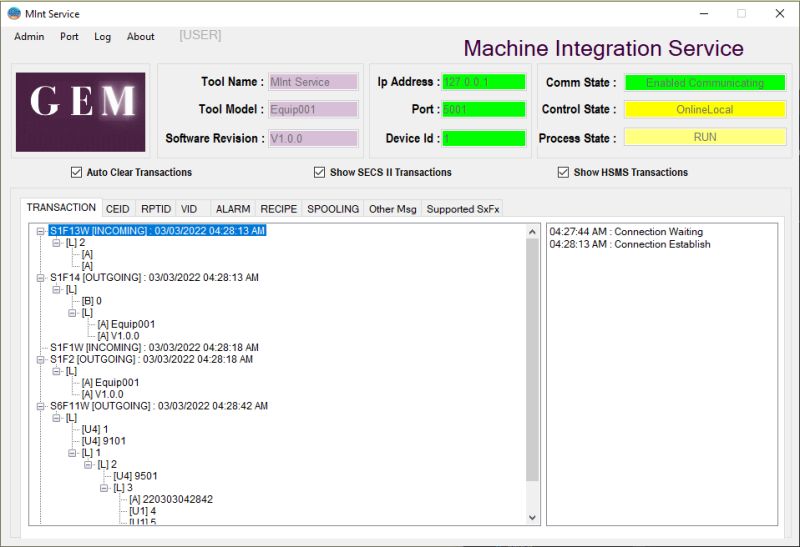Switch to the RPTID tab

156,209
